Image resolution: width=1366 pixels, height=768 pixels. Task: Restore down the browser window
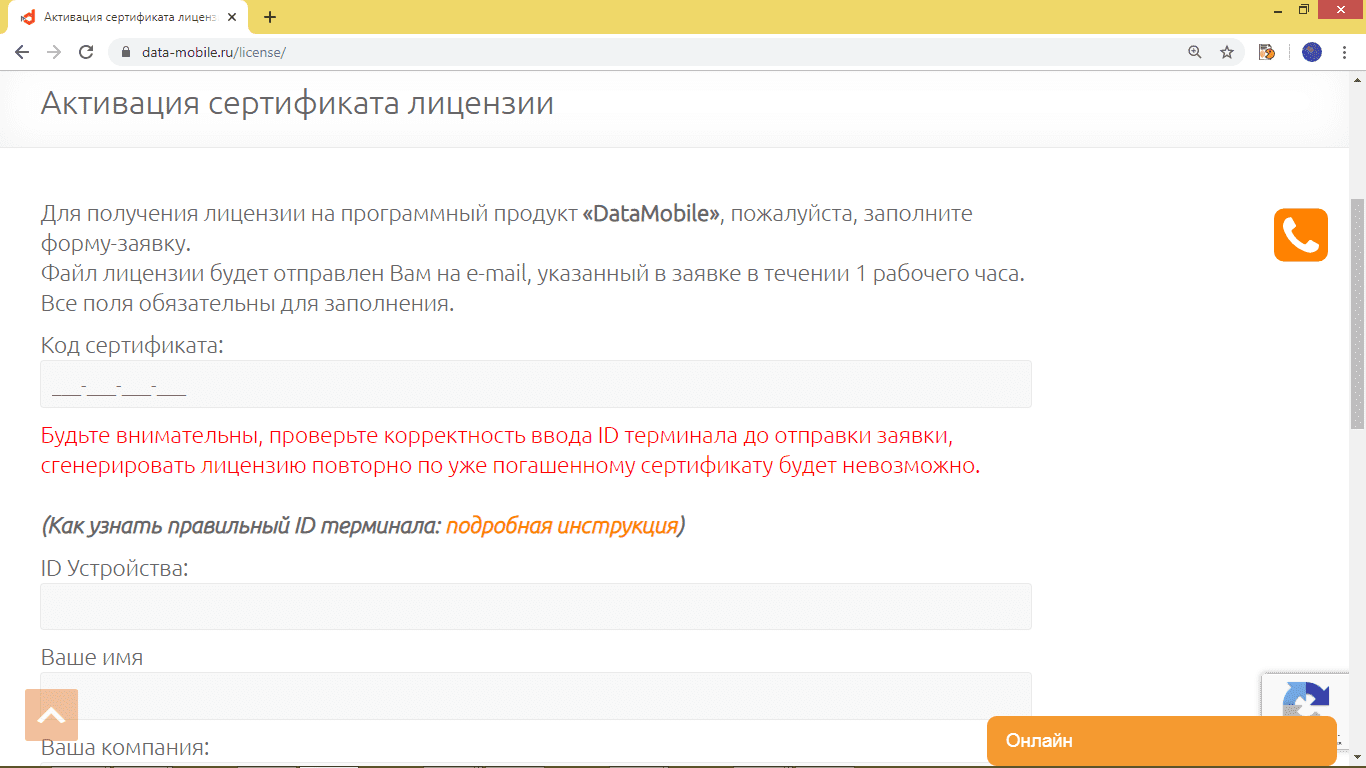[x=1304, y=10]
